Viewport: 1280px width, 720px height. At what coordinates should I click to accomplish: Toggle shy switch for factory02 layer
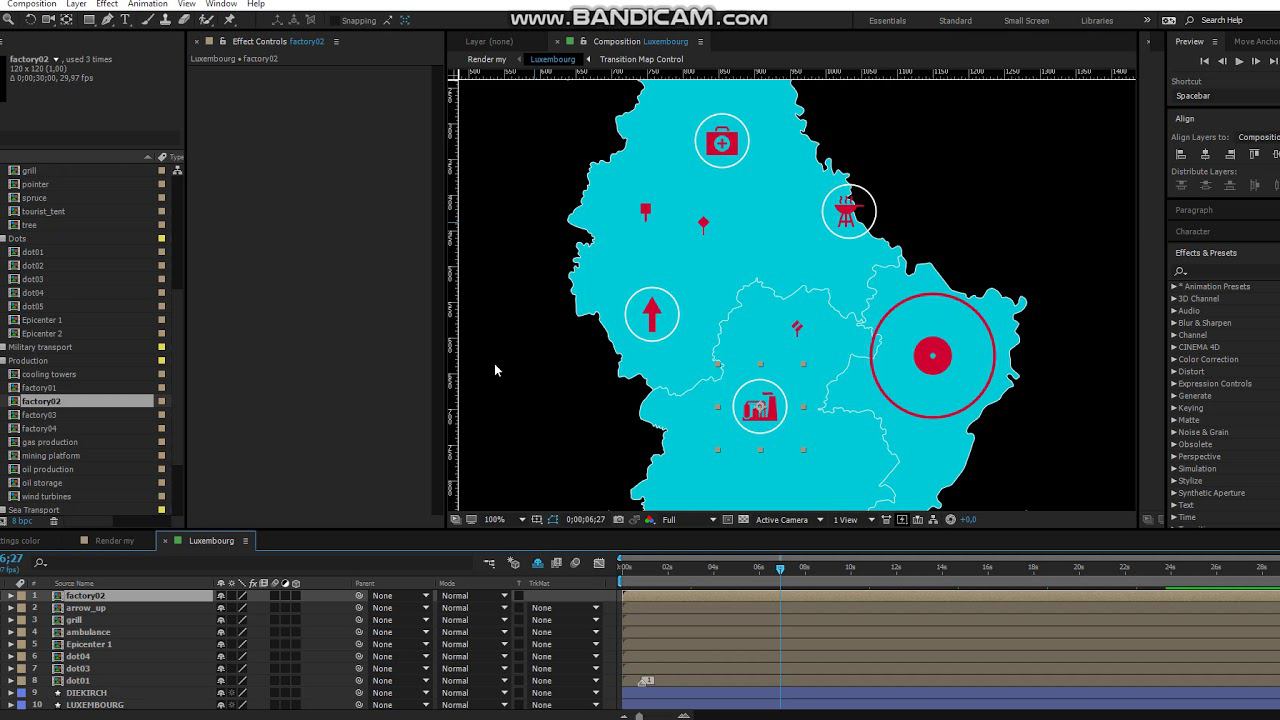221,596
